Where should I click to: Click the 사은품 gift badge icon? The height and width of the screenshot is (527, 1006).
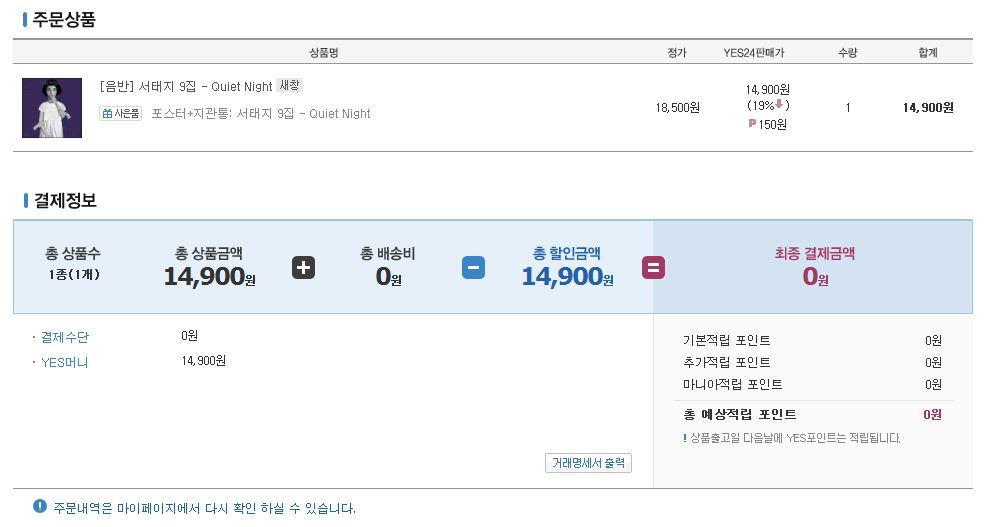(121, 114)
